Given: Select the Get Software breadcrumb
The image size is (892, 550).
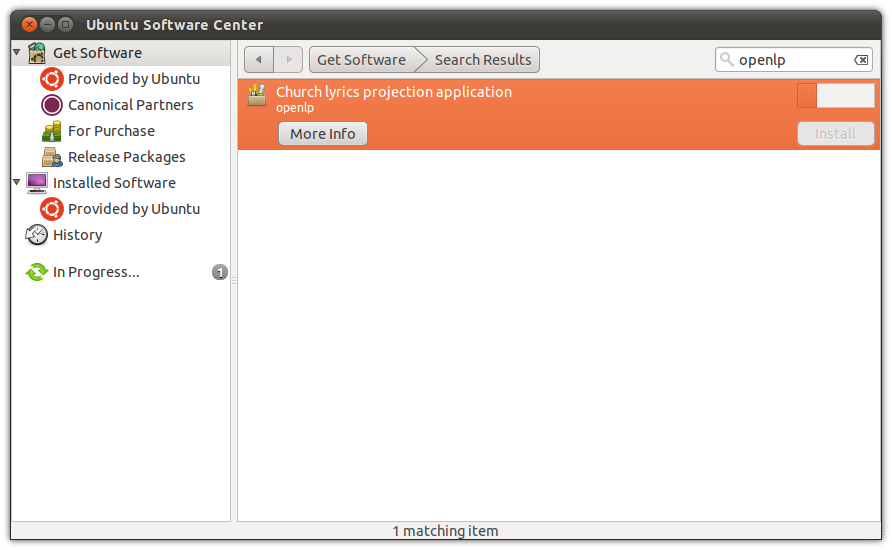Looking at the screenshot, I should point(362,60).
